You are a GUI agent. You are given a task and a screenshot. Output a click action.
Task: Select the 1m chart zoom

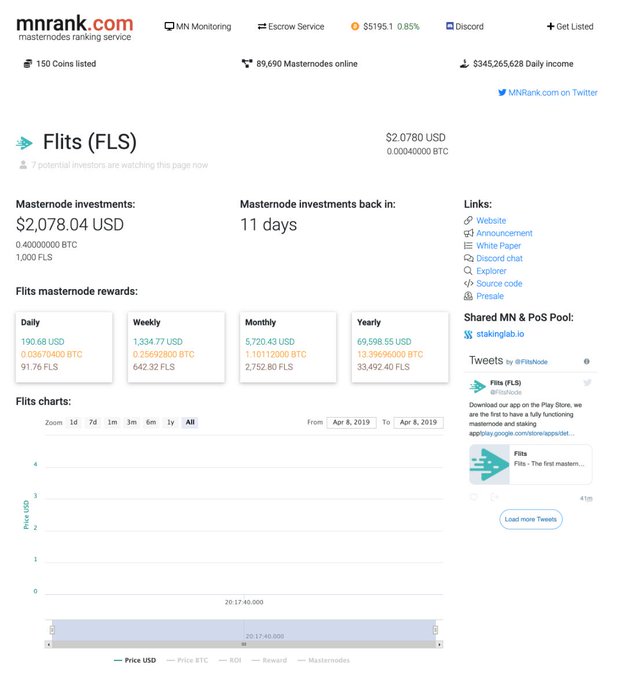tap(112, 422)
